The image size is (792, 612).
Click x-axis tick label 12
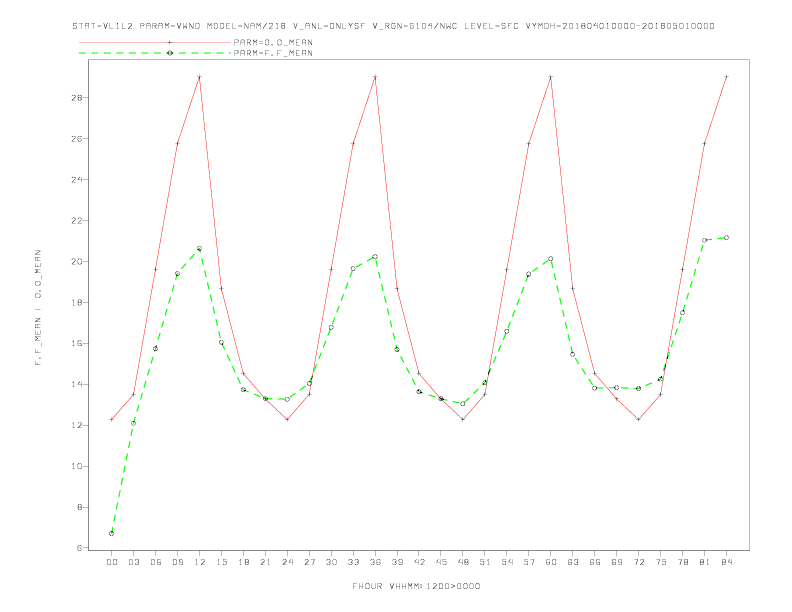point(200,562)
